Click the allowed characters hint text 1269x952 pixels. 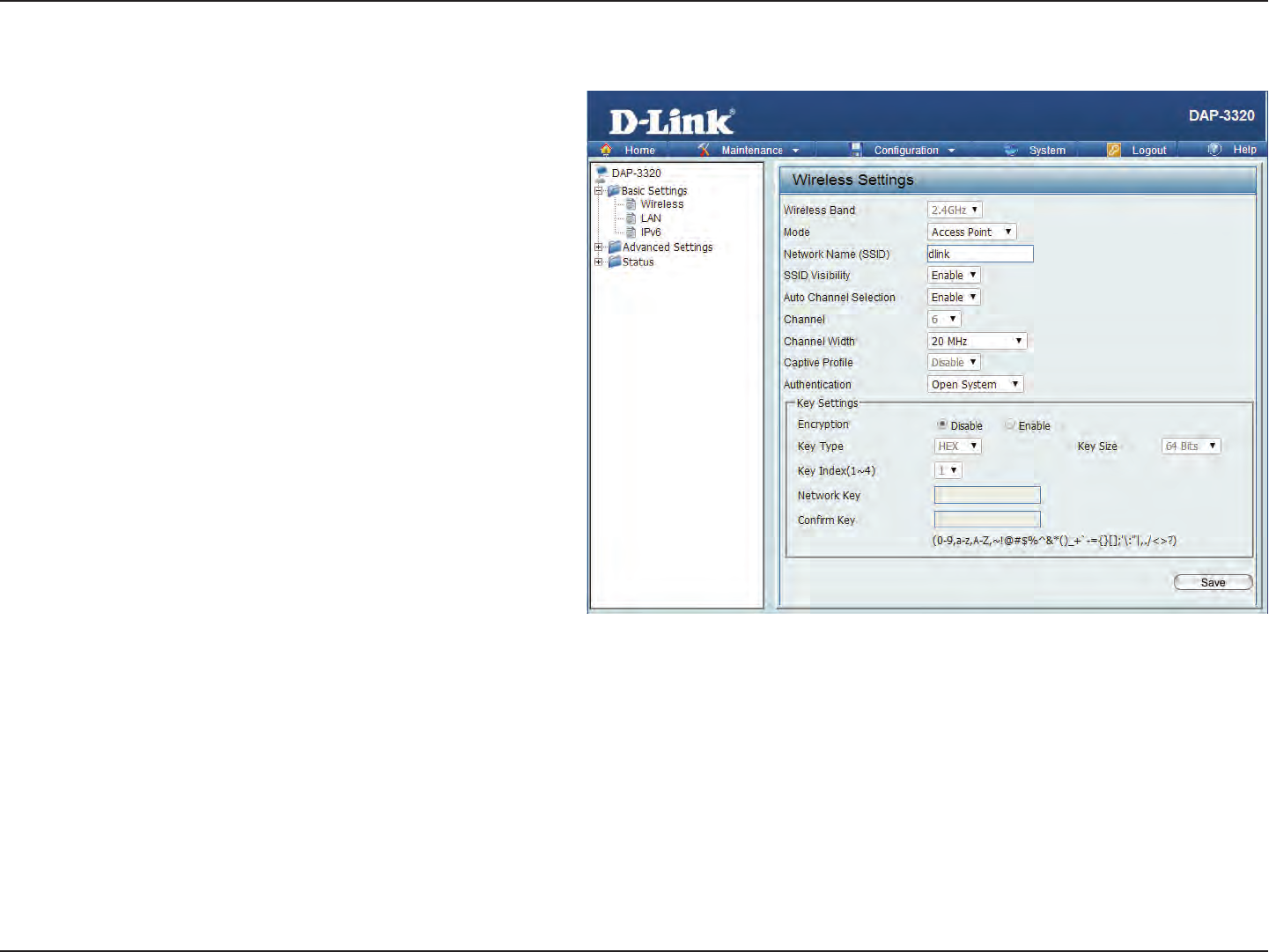pos(1054,541)
